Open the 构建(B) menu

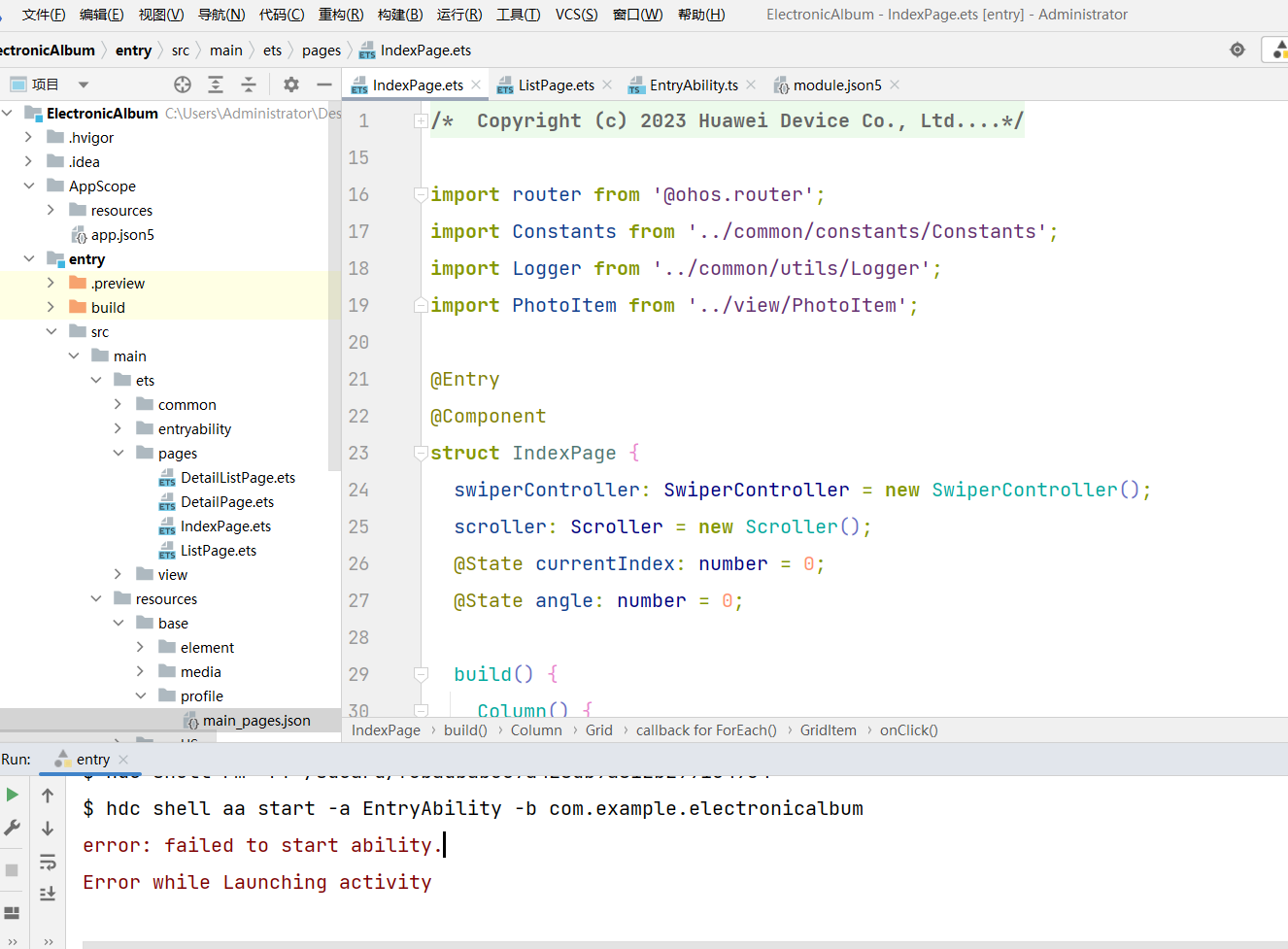pyautogui.click(x=400, y=15)
